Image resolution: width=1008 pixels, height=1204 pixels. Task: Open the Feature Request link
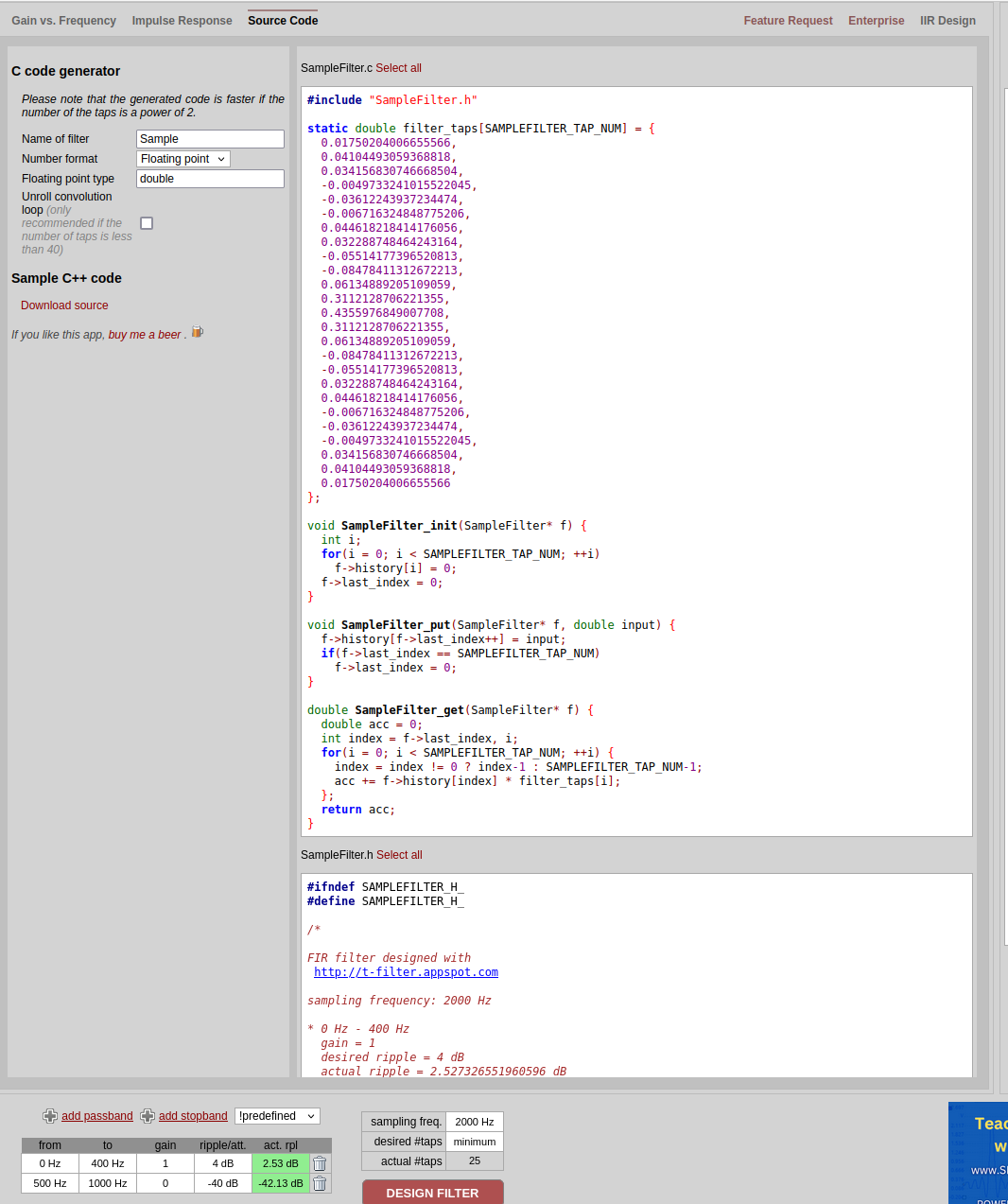(x=788, y=21)
